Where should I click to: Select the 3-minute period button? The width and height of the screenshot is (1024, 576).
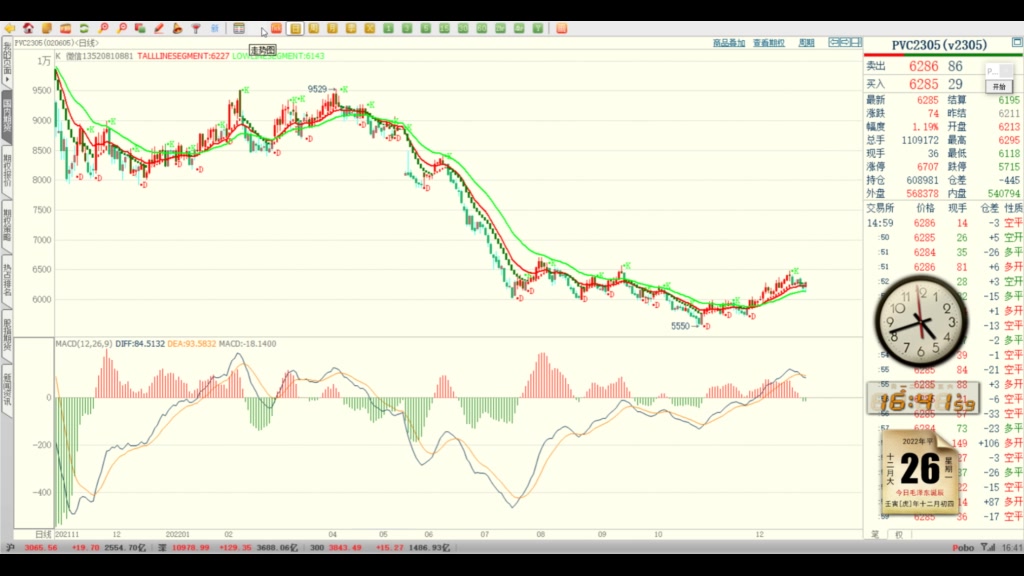[x=407, y=29]
